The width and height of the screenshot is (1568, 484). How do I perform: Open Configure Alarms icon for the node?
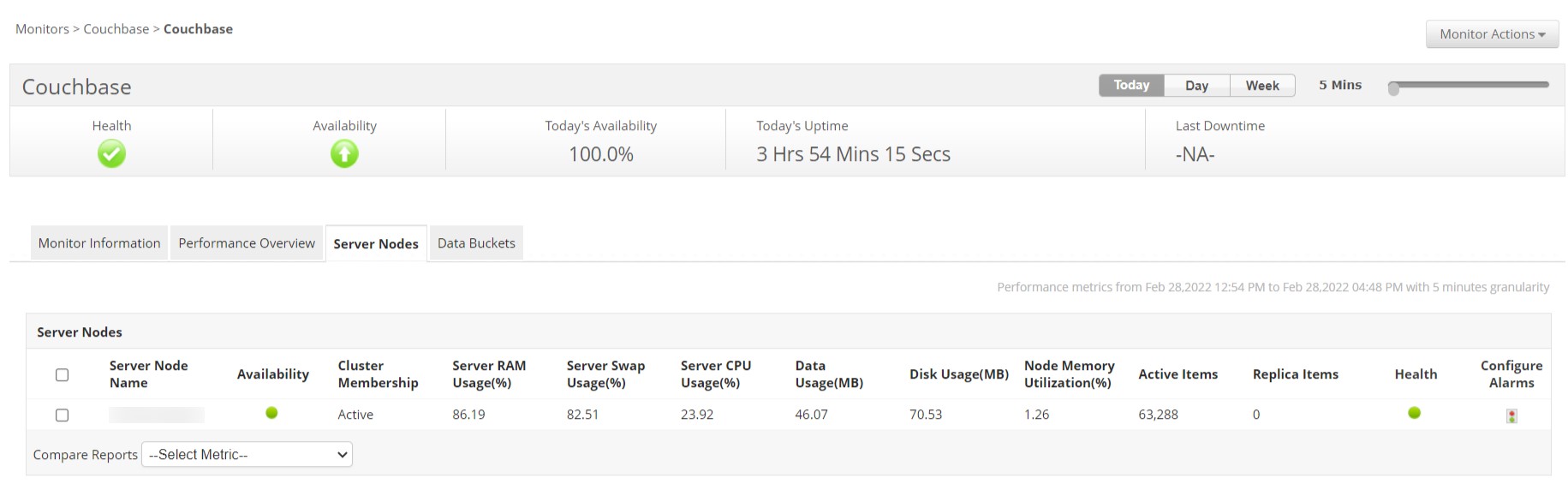tap(1511, 416)
